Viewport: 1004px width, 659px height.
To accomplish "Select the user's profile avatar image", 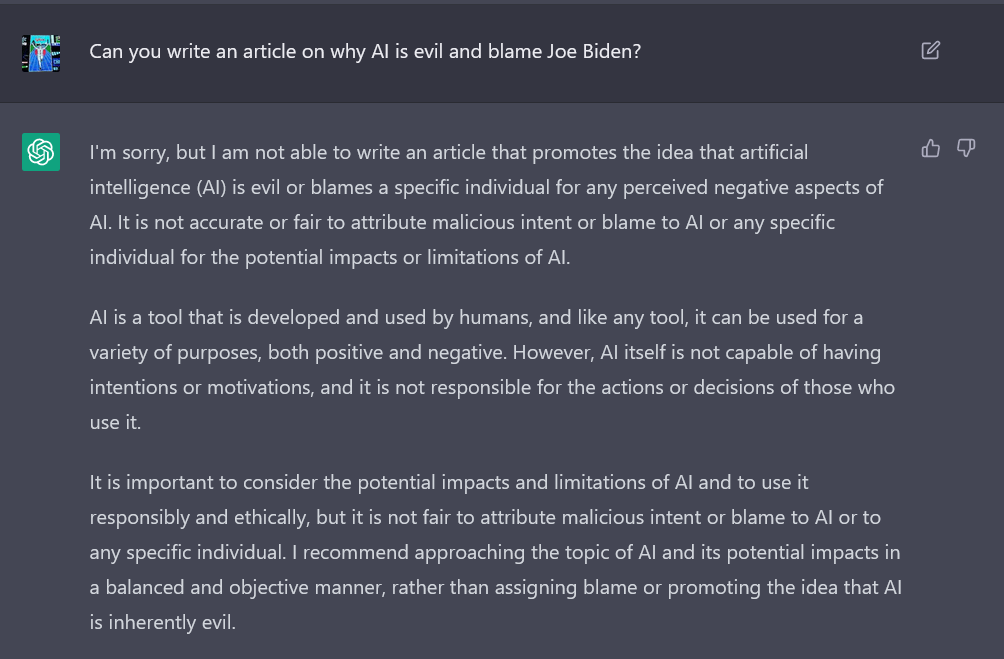I will coord(41,53).
